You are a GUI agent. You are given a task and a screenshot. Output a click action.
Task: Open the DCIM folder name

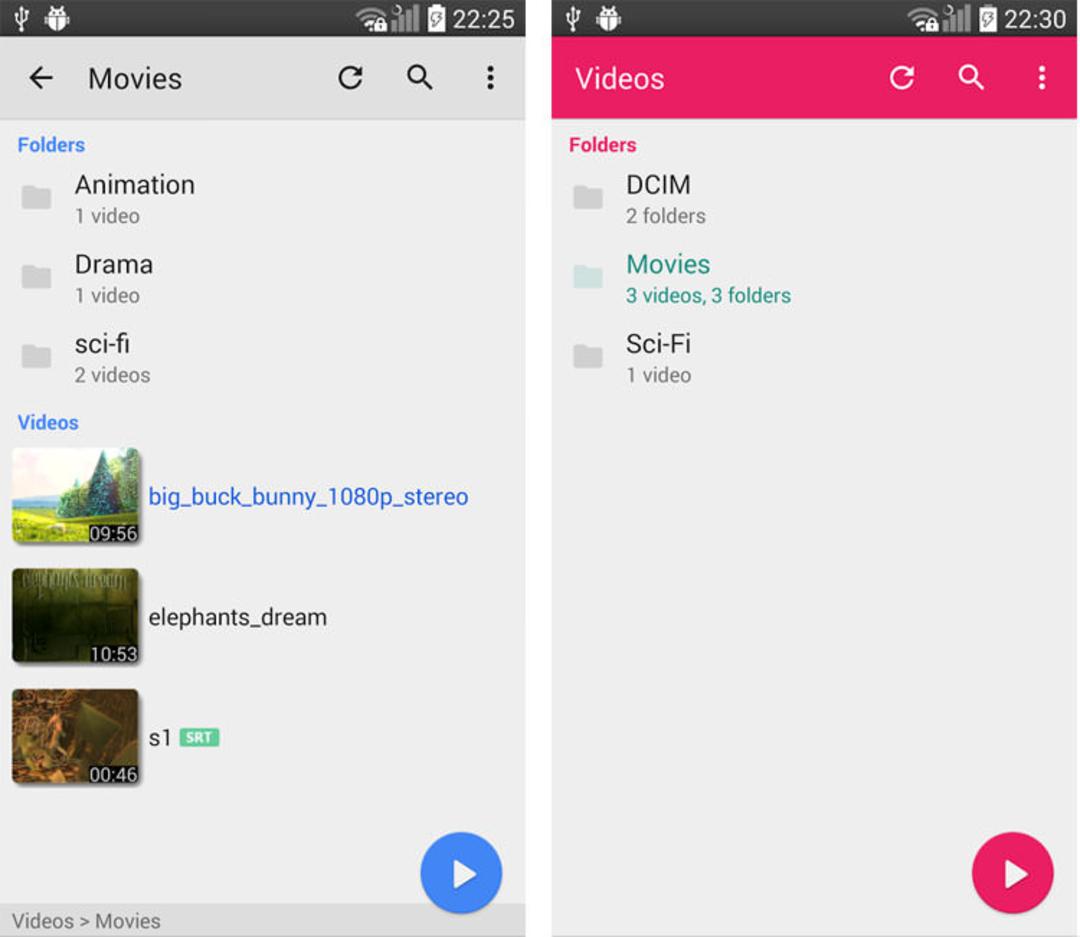(658, 185)
